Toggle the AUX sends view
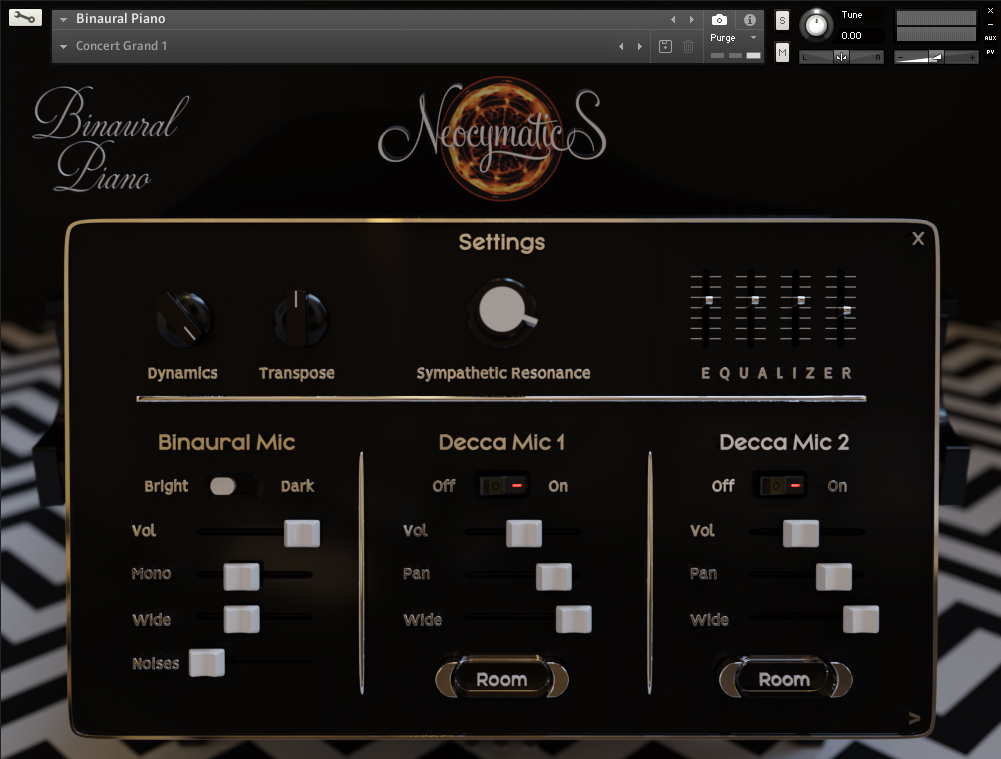1001x759 pixels. (990, 38)
